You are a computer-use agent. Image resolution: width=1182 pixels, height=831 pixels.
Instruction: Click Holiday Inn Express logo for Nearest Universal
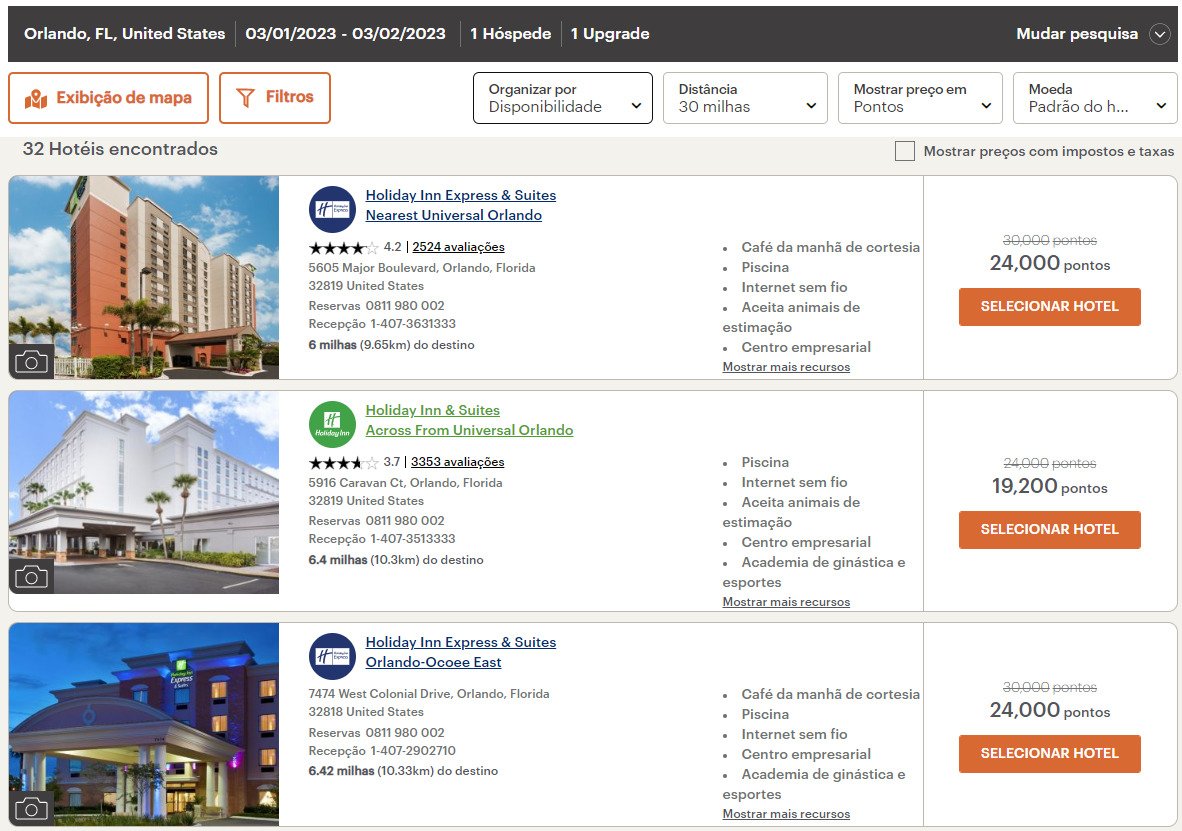point(332,210)
